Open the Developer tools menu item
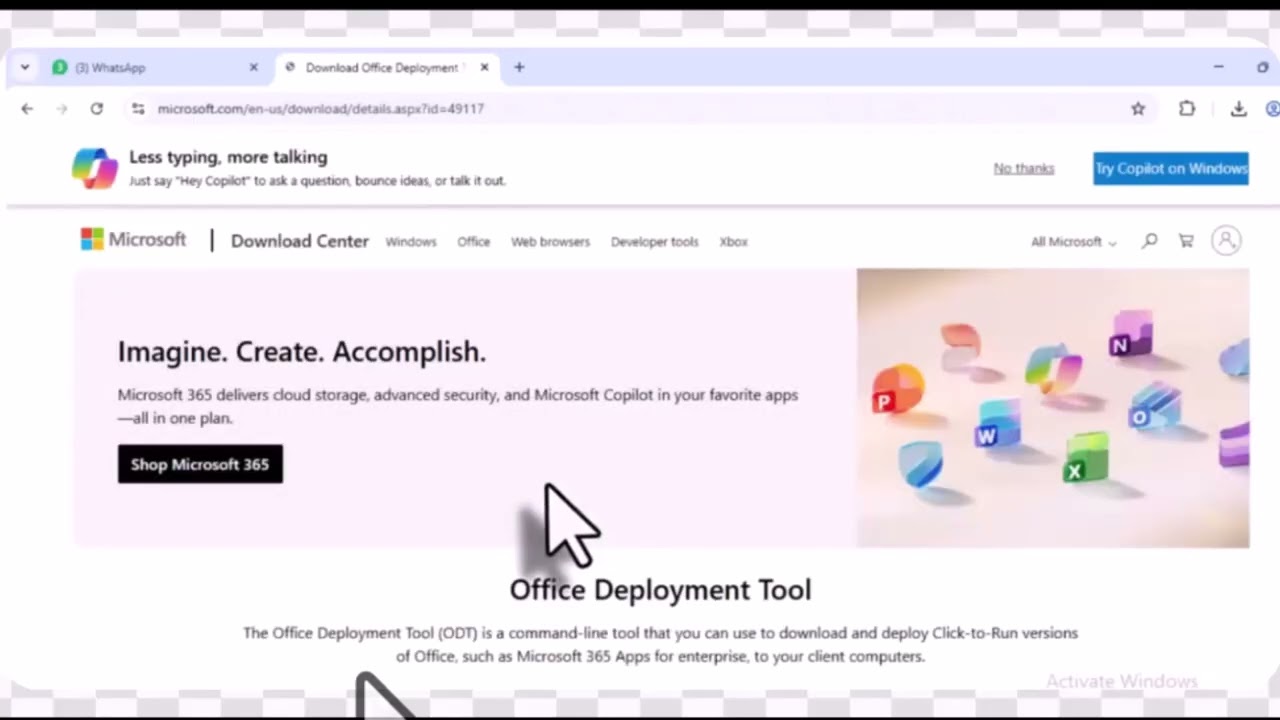1280x720 pixels. 655,242
